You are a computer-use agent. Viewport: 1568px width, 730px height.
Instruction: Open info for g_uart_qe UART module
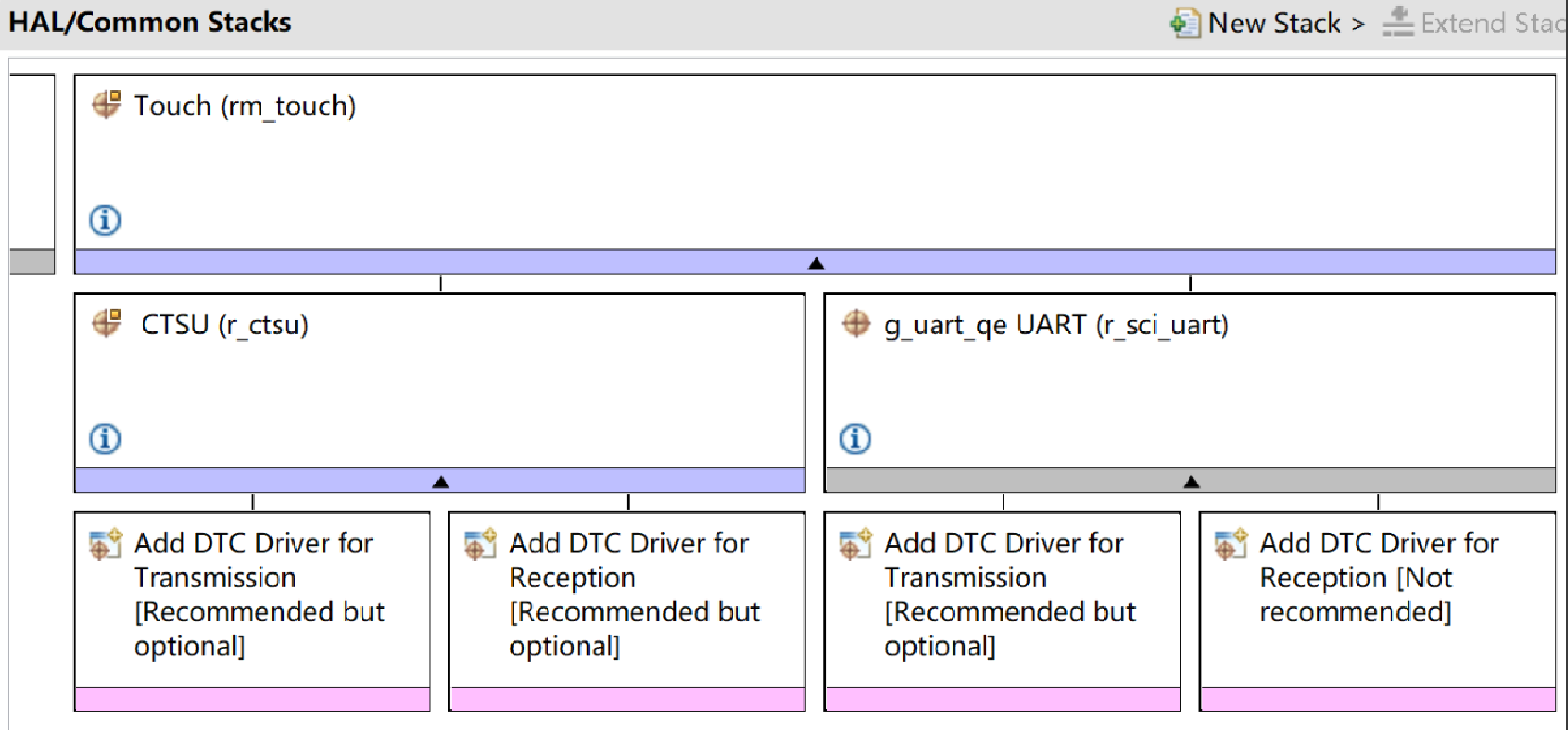click(x=855, y=438)
